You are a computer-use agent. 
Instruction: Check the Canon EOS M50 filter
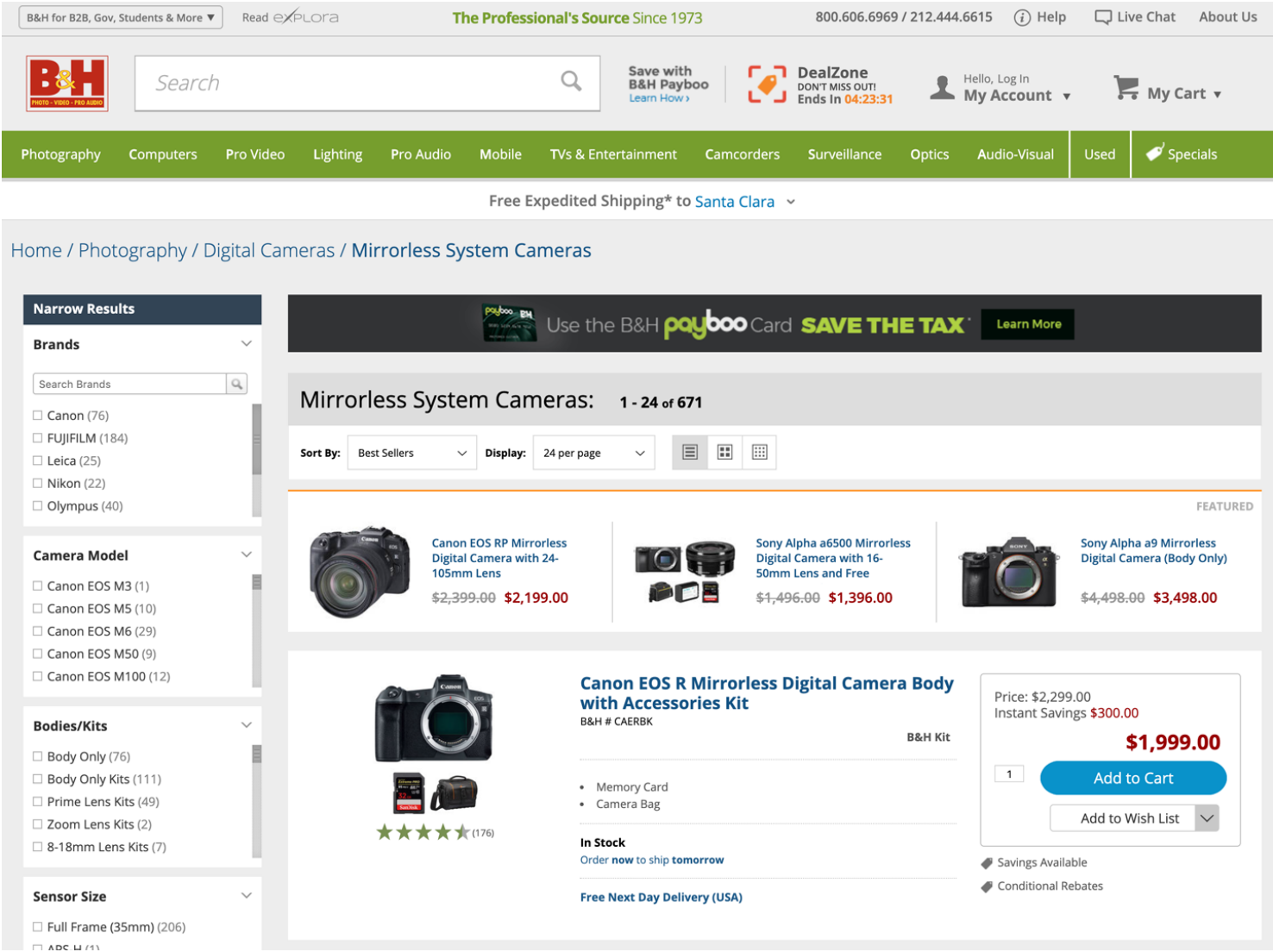tap(37, 654)
